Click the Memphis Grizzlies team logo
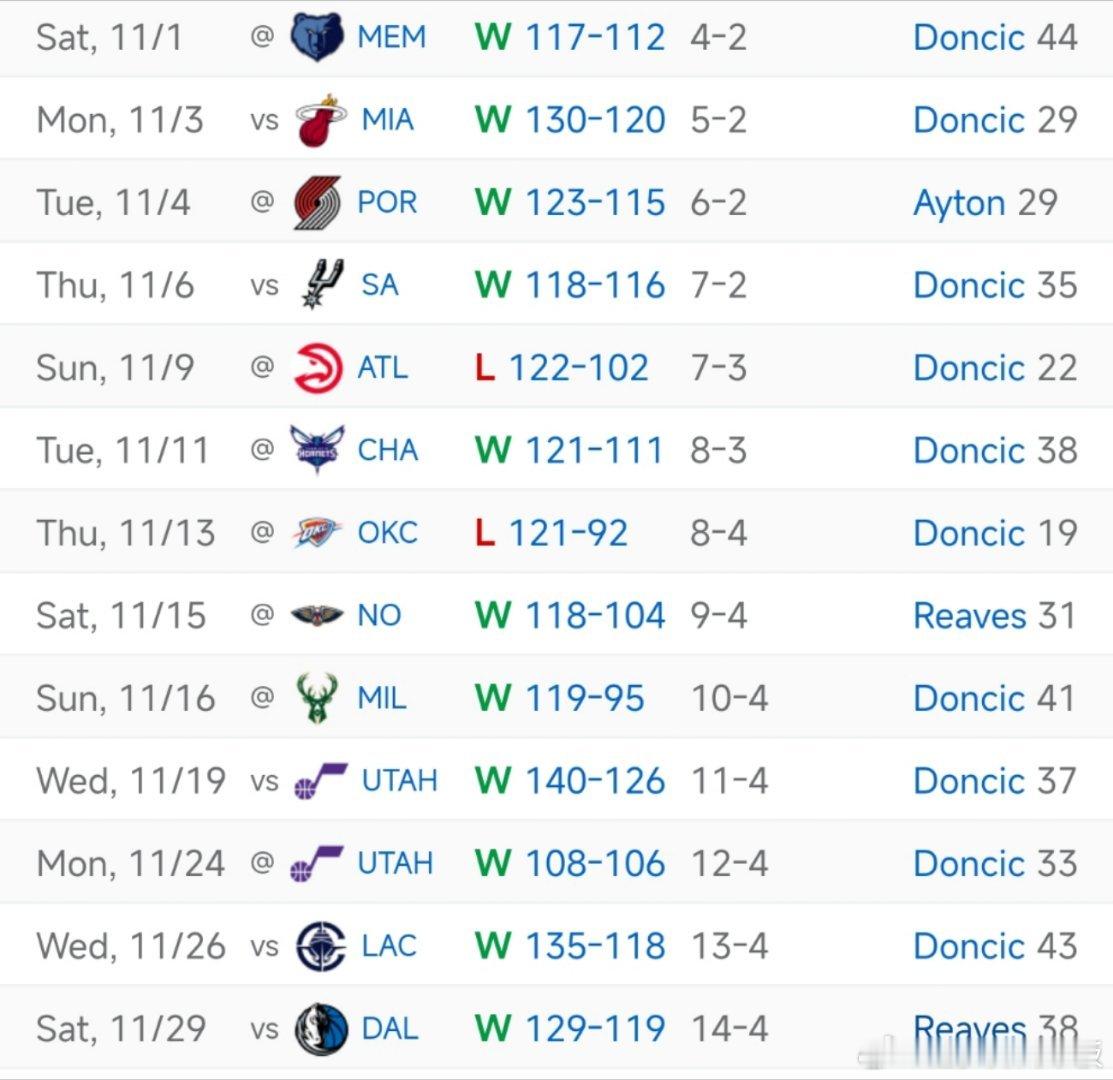The height and width of the screenshot is (1080, 1113). pyautogui.click(x=317, y=38)
